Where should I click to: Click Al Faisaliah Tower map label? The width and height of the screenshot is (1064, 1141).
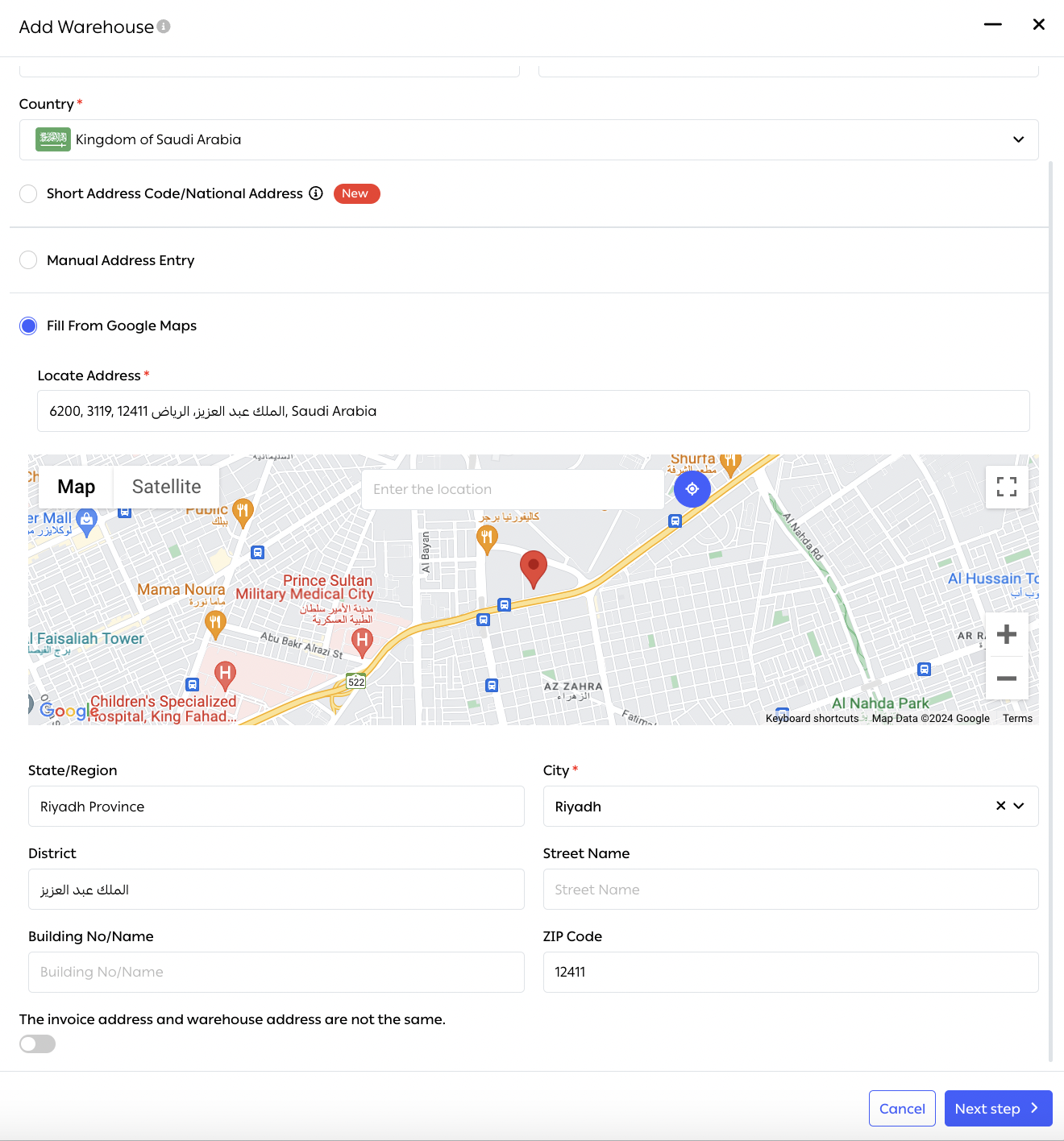[x=86, y=639]
